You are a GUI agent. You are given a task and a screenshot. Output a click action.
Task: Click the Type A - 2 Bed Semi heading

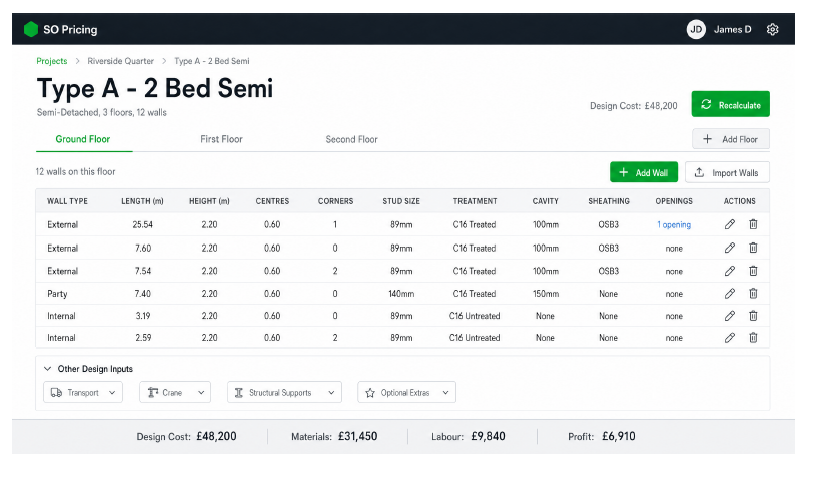coord(155,88)
